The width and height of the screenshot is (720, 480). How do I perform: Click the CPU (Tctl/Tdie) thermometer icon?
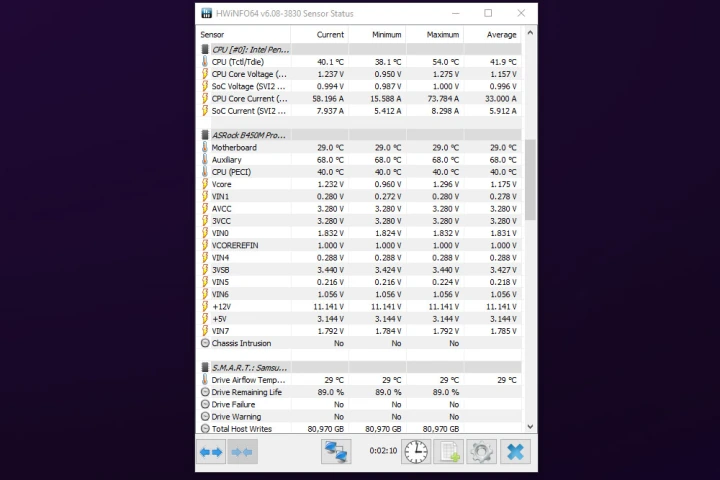(x=205, y=62)
